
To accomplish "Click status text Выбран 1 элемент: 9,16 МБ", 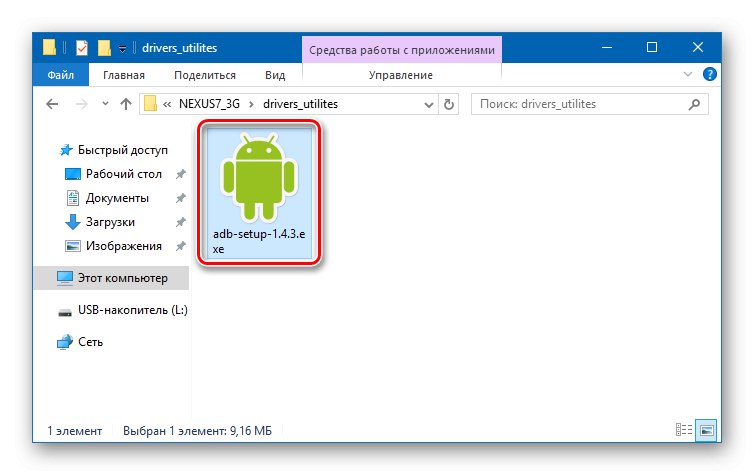I will tap(197, 431).
